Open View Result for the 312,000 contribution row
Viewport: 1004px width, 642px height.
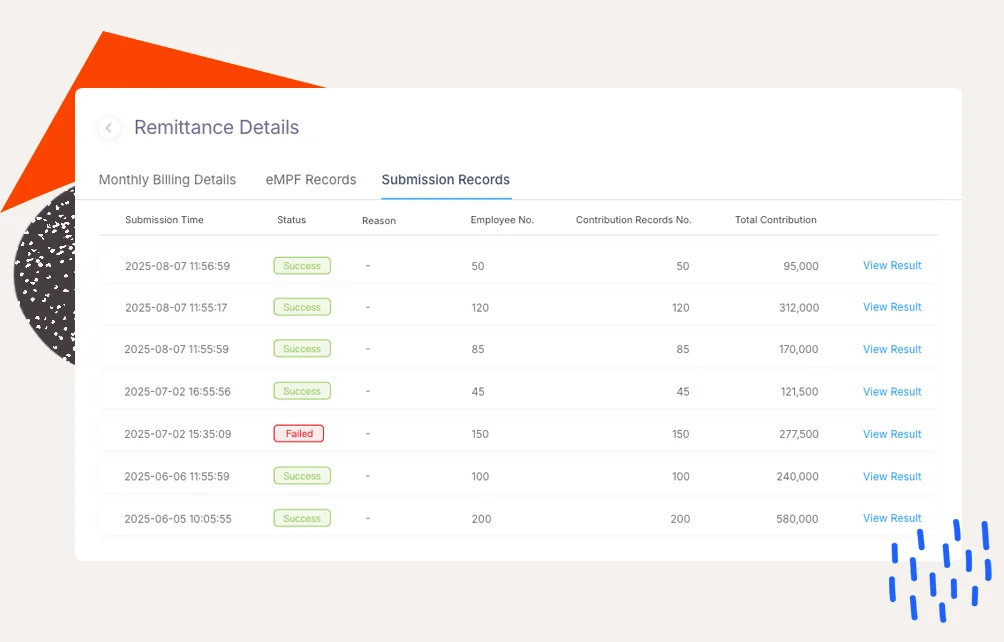[892, 307]
